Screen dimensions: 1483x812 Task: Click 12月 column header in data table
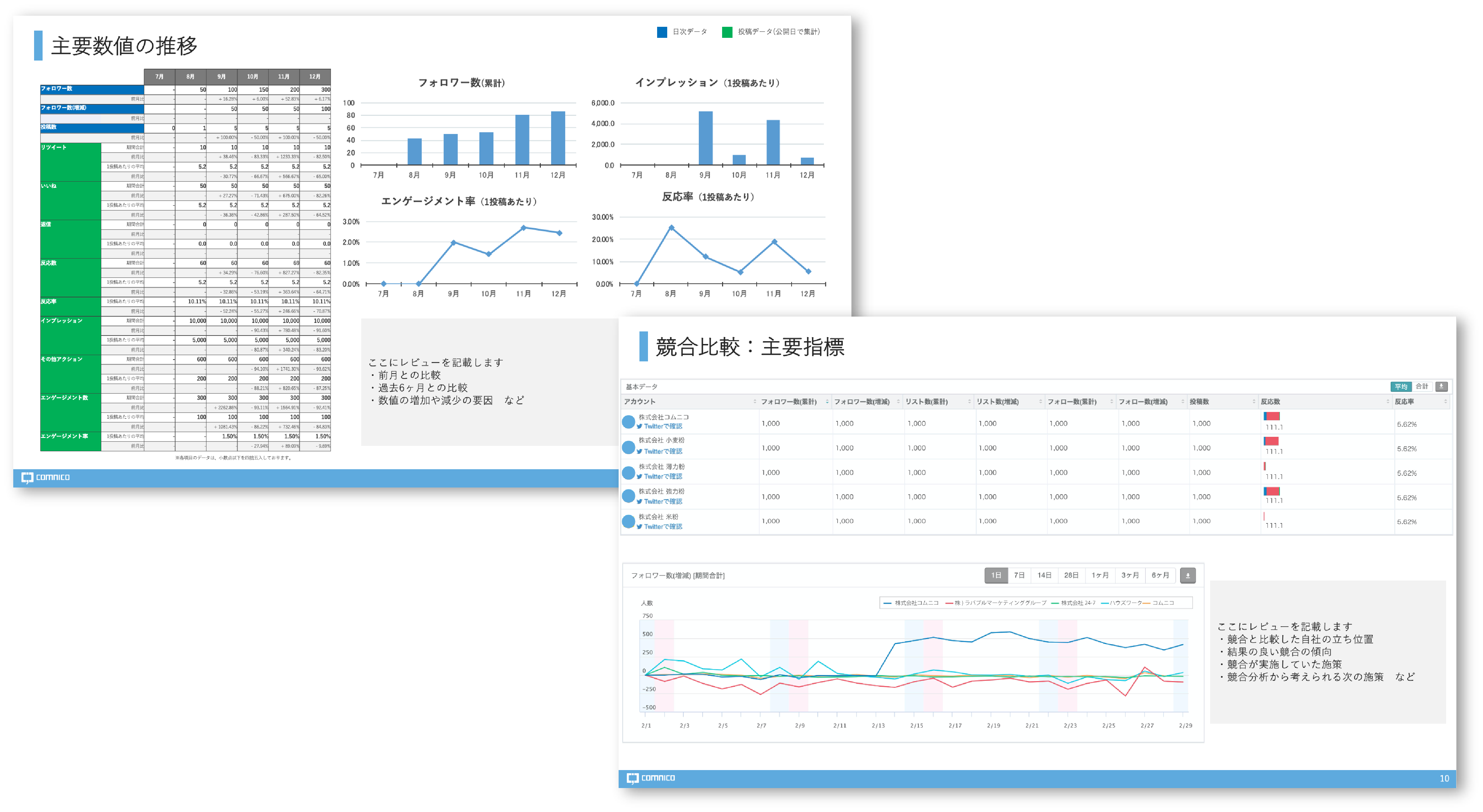[x=315, y=77]
